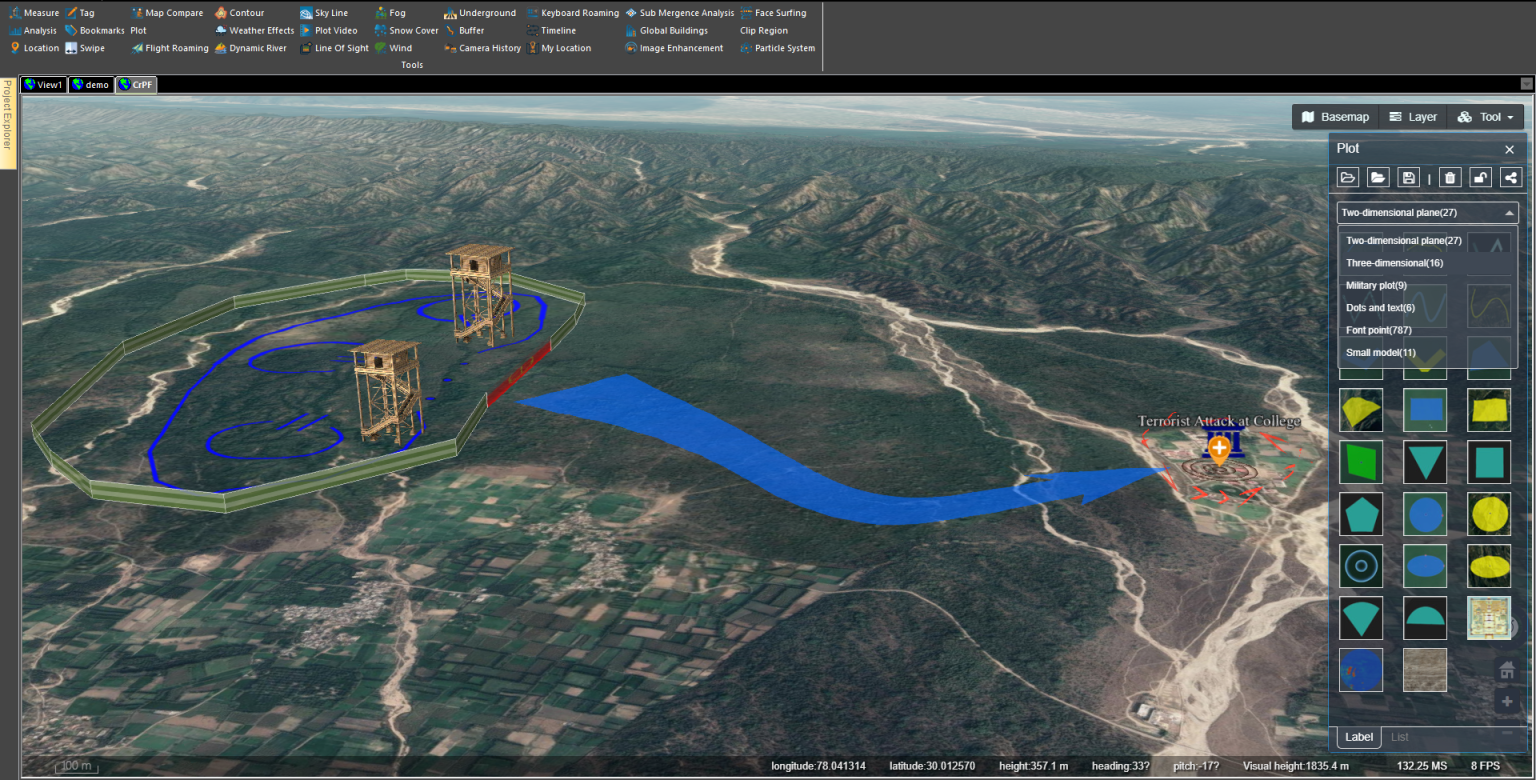
Task: Open the Contour analysis tool
Action: pos(243,12)
